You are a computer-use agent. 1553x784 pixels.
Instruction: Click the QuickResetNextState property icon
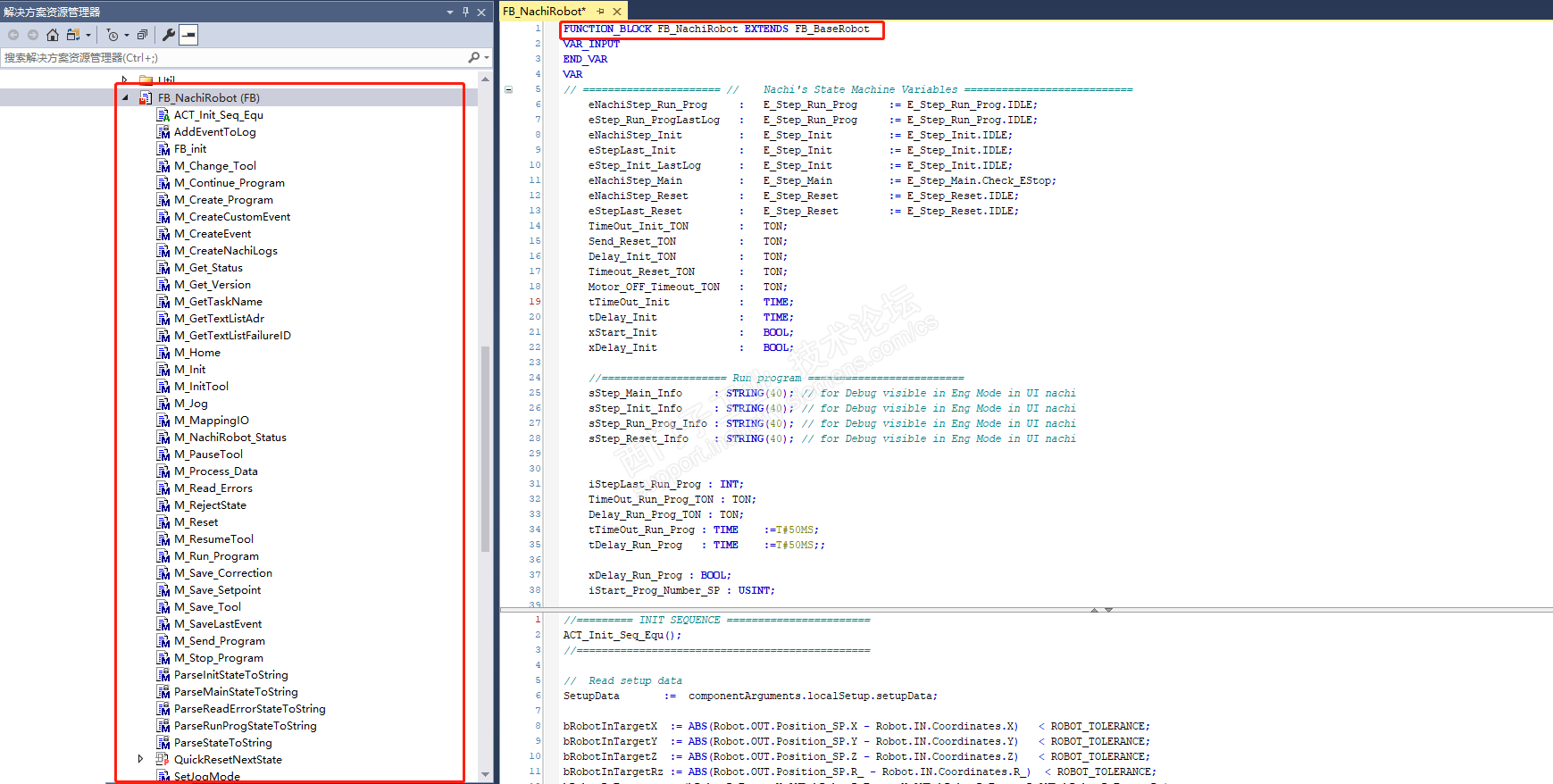tap(163, 760)
